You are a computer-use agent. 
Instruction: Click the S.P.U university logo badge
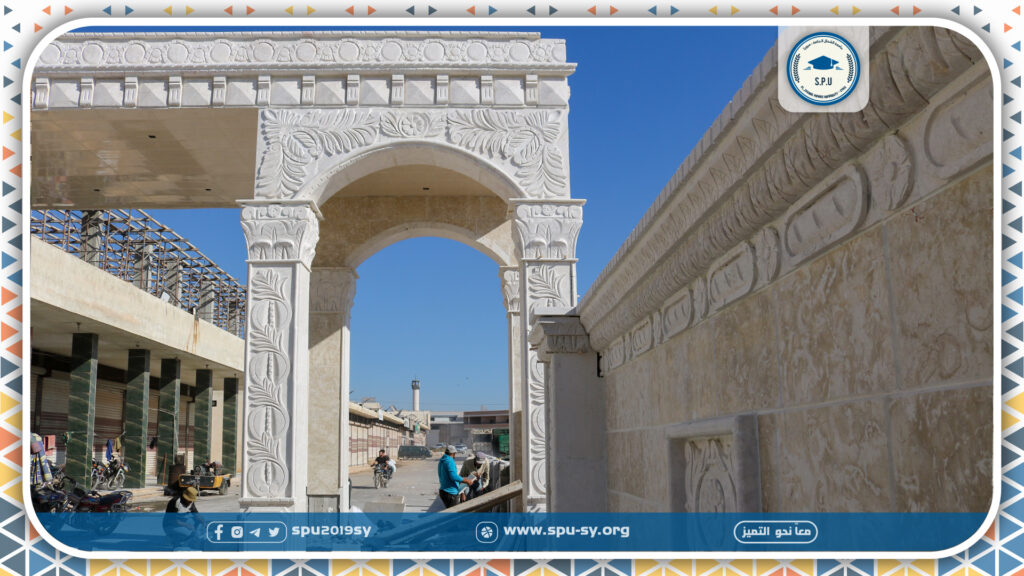click(823, 69)
